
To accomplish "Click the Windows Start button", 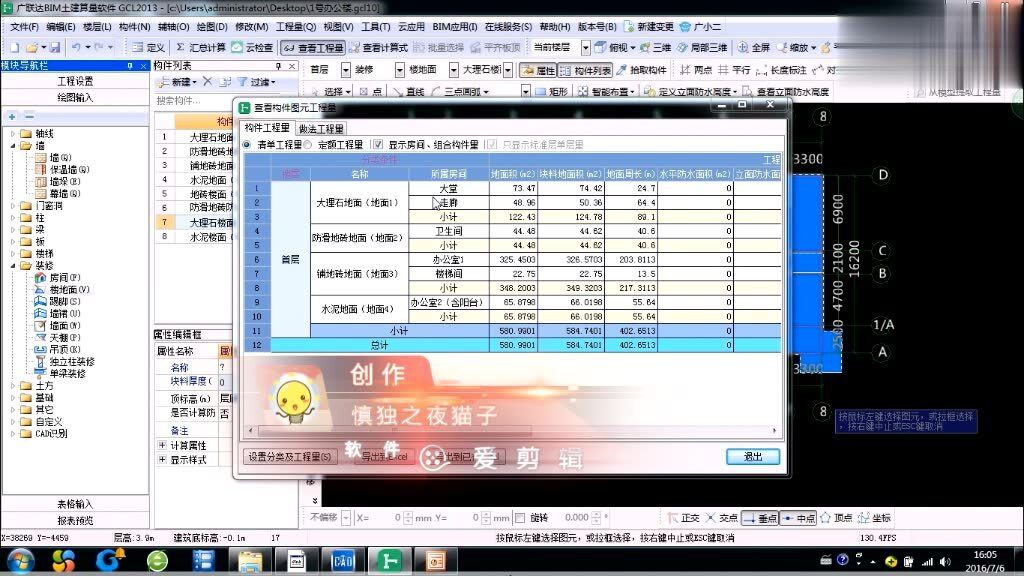I will point(20,561).
